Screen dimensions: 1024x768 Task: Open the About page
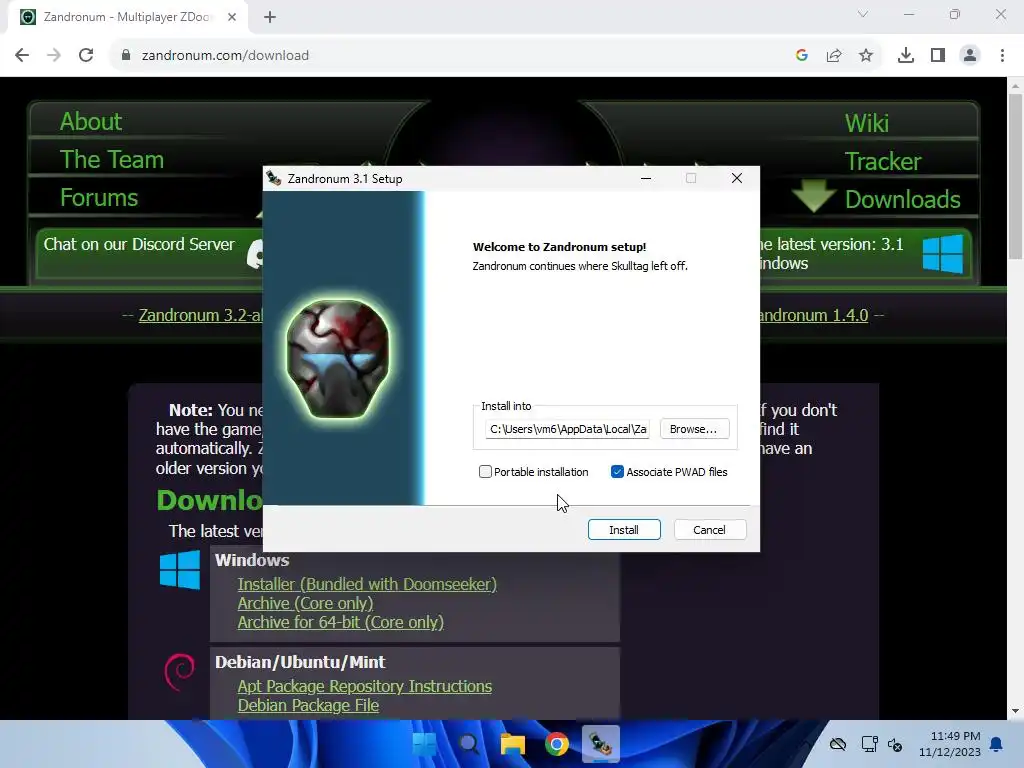(91, 121)
